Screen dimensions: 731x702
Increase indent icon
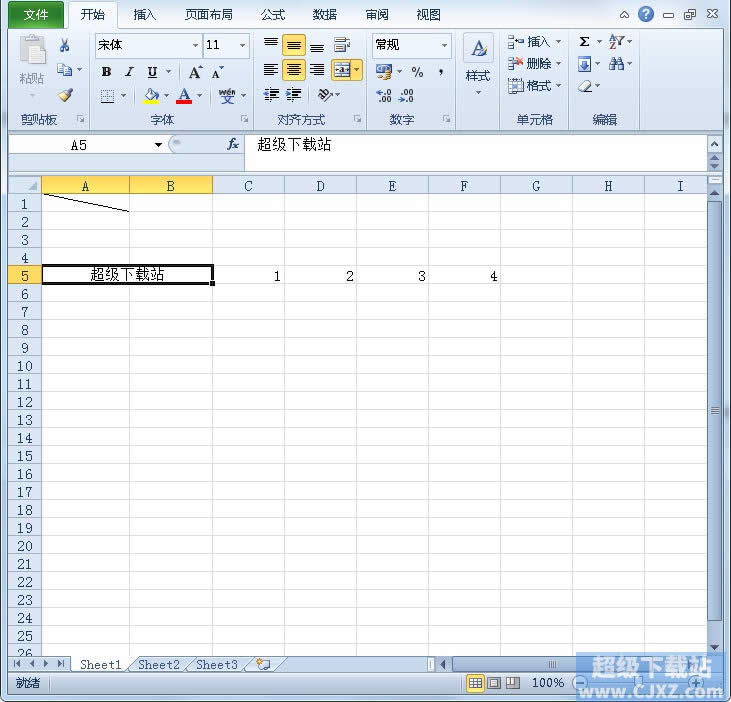coord(294,95)
